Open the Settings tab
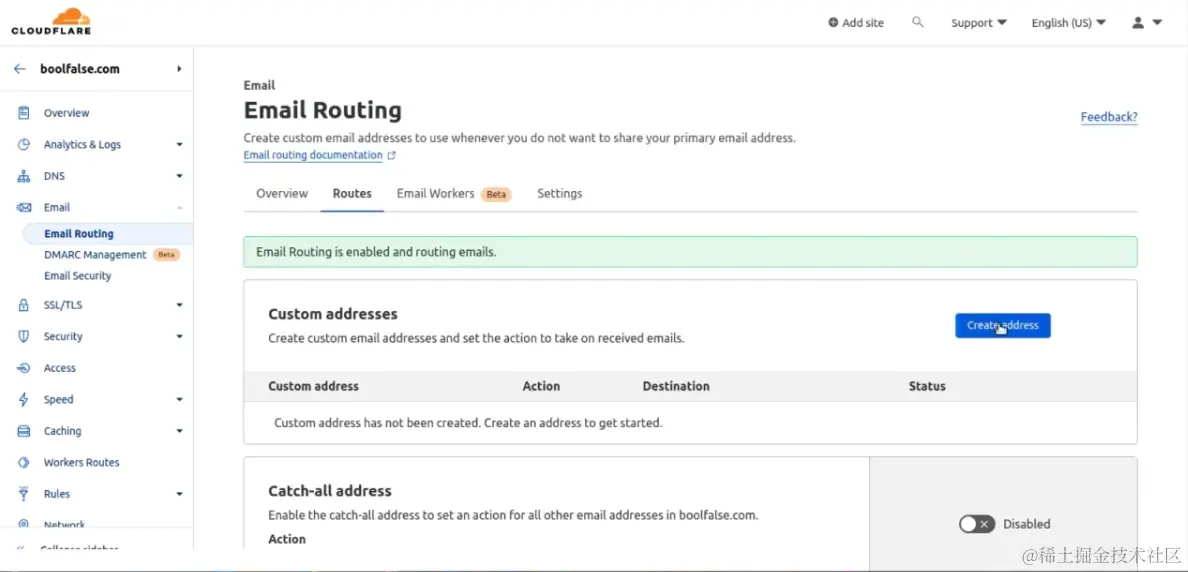This screenshot has width=1188, height=572. pos(560,193)
